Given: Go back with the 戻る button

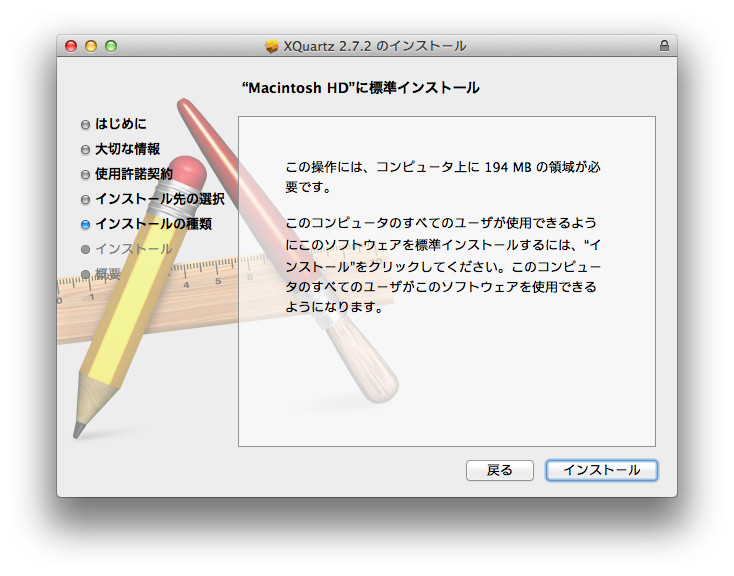Looking at the screenshot, I should [499, 470].
